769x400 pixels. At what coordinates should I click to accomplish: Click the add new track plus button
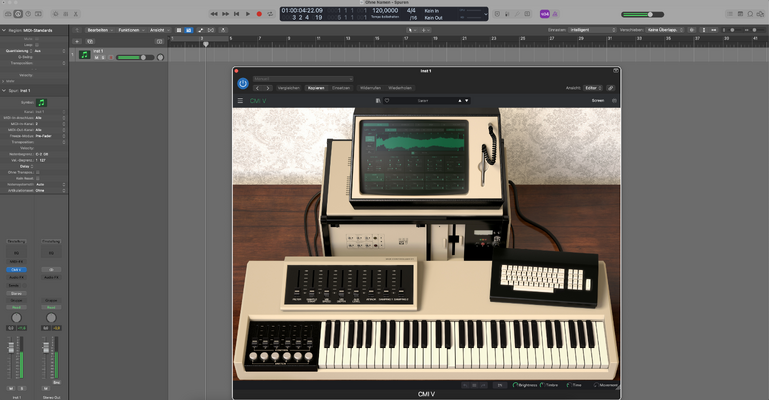tap(77, 41)
